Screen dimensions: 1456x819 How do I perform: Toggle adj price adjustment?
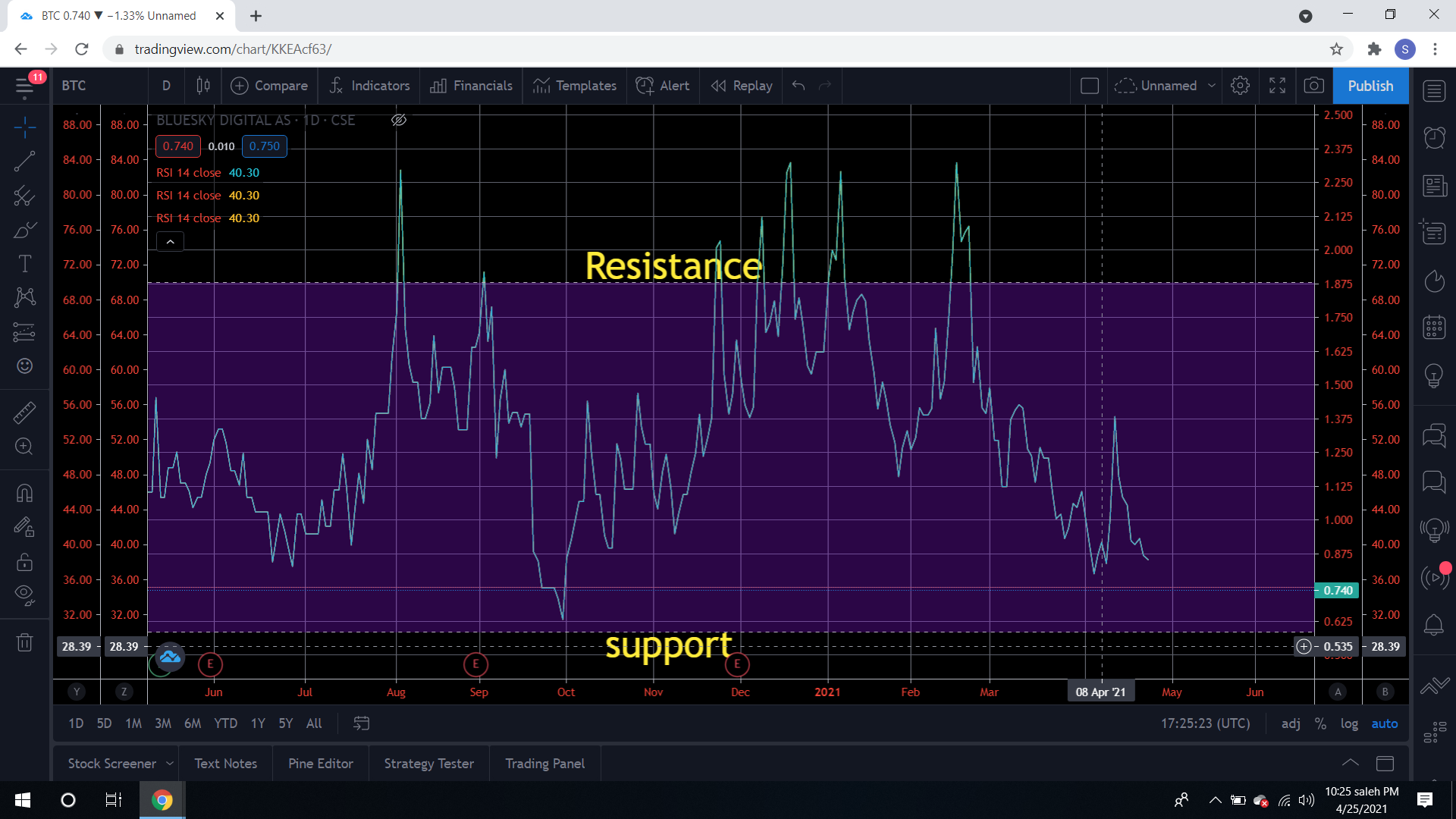(1291, 723)
